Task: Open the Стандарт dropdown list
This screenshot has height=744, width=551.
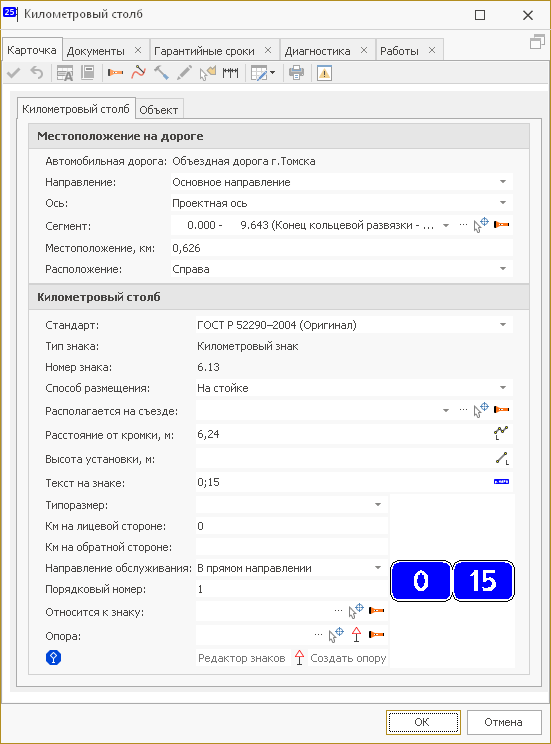Action: click(x=503, y=325)
